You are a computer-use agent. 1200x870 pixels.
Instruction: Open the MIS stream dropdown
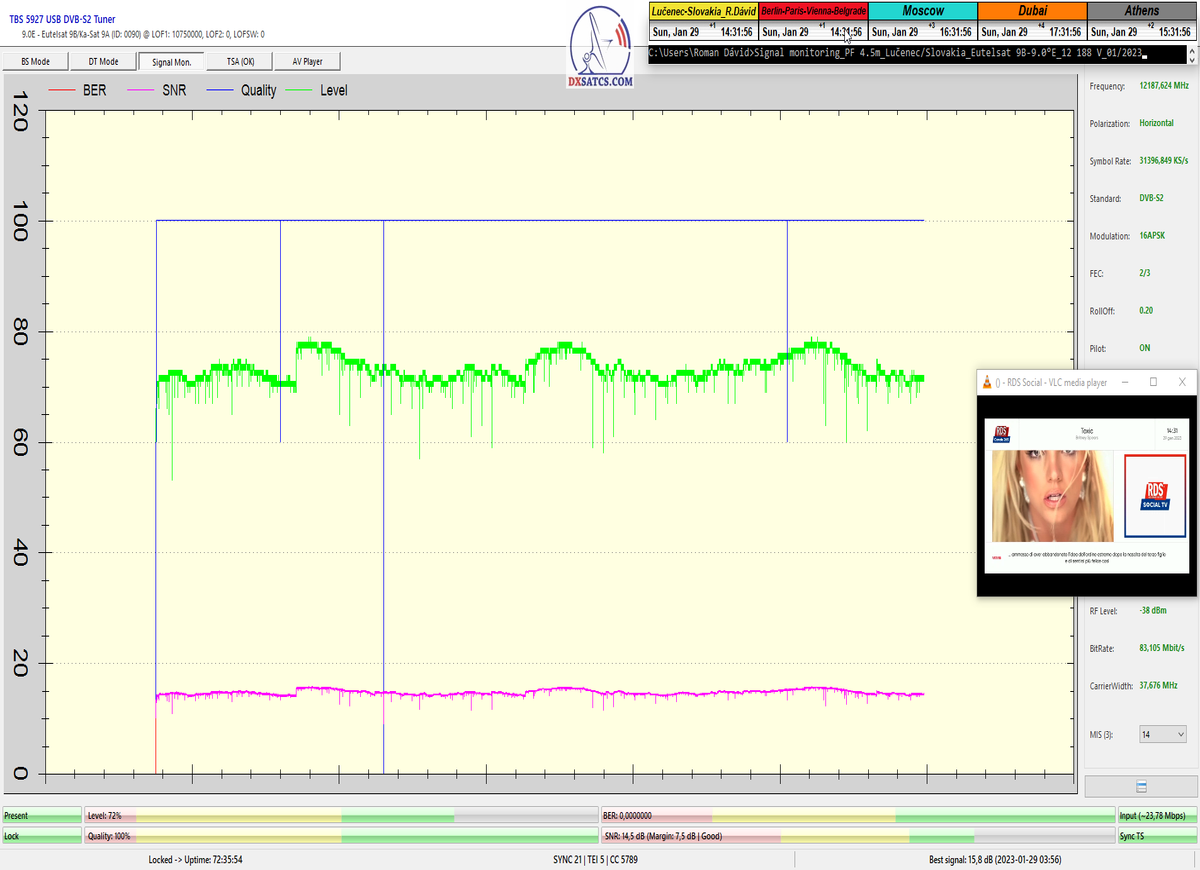[1162, 734]
